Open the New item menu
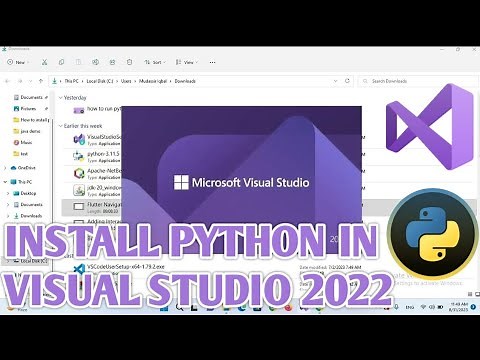 [x=18, y=62]
